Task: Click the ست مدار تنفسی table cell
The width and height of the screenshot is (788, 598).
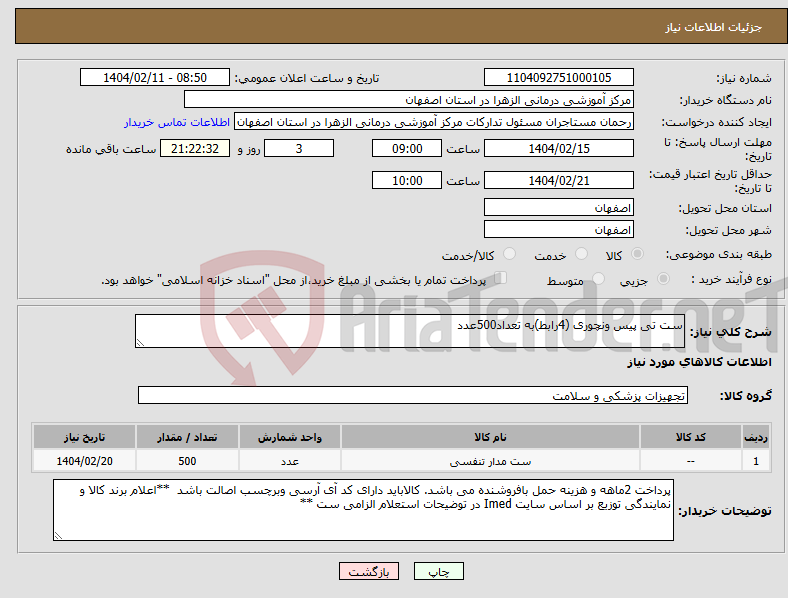Action: tap(490, 461)
